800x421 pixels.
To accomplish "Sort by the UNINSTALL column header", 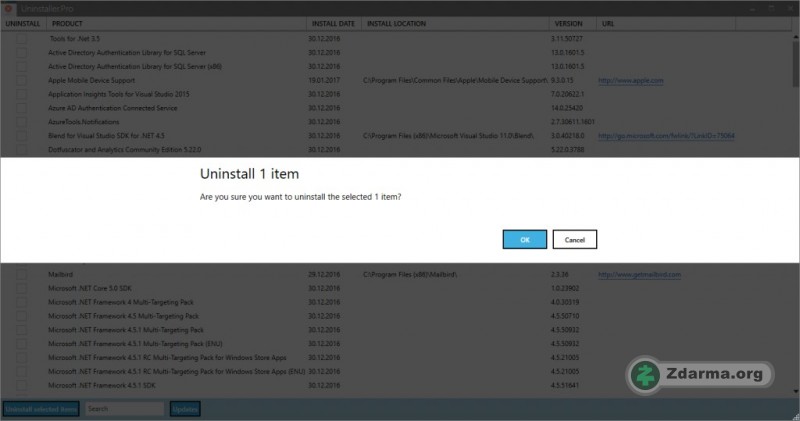I will pyautogui.click(x=23, y=23).
